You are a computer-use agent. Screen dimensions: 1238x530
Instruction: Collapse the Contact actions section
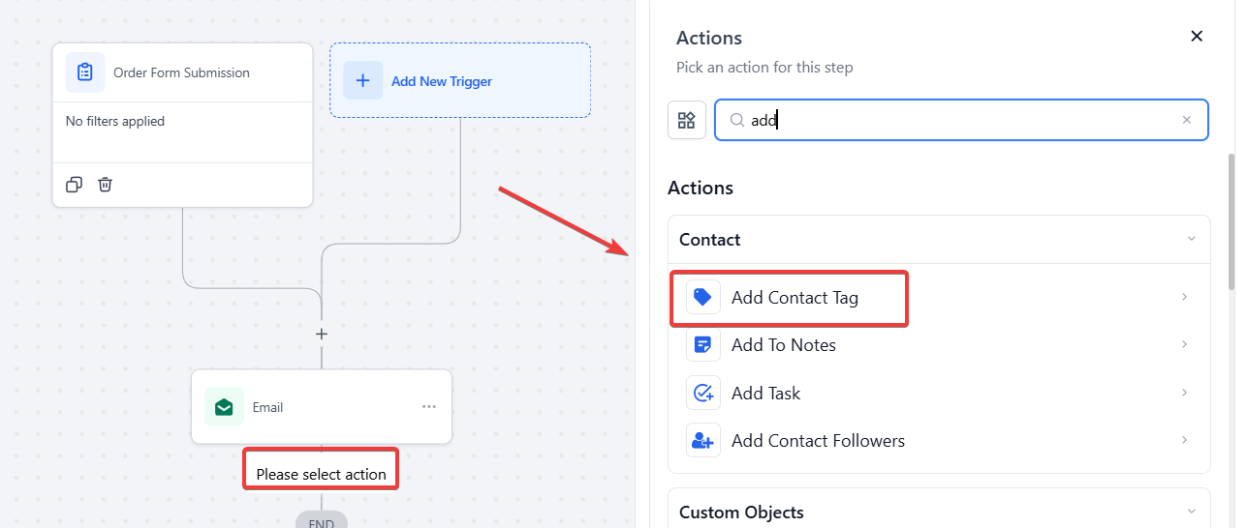point(1191,239)
